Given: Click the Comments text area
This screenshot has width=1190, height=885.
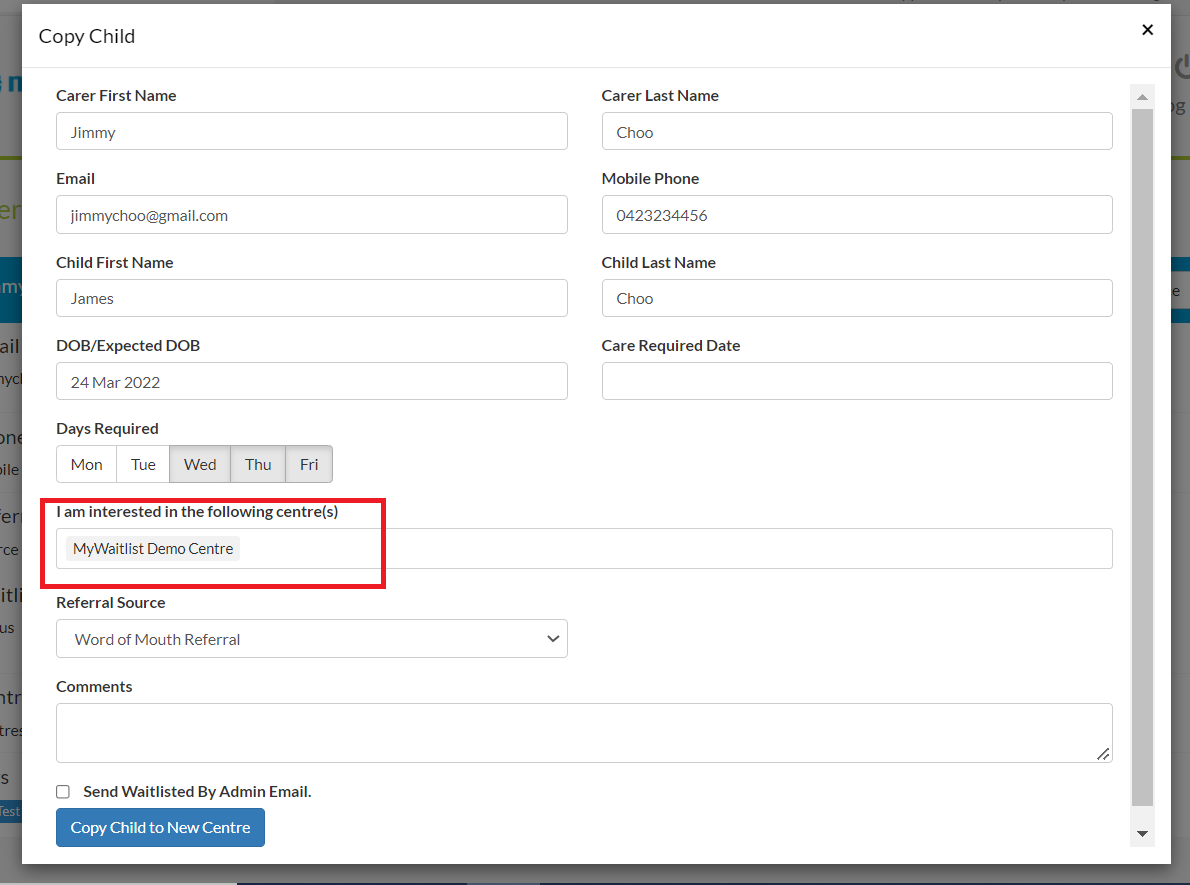Looking at the screenshot, I should [x=584, y=733].
